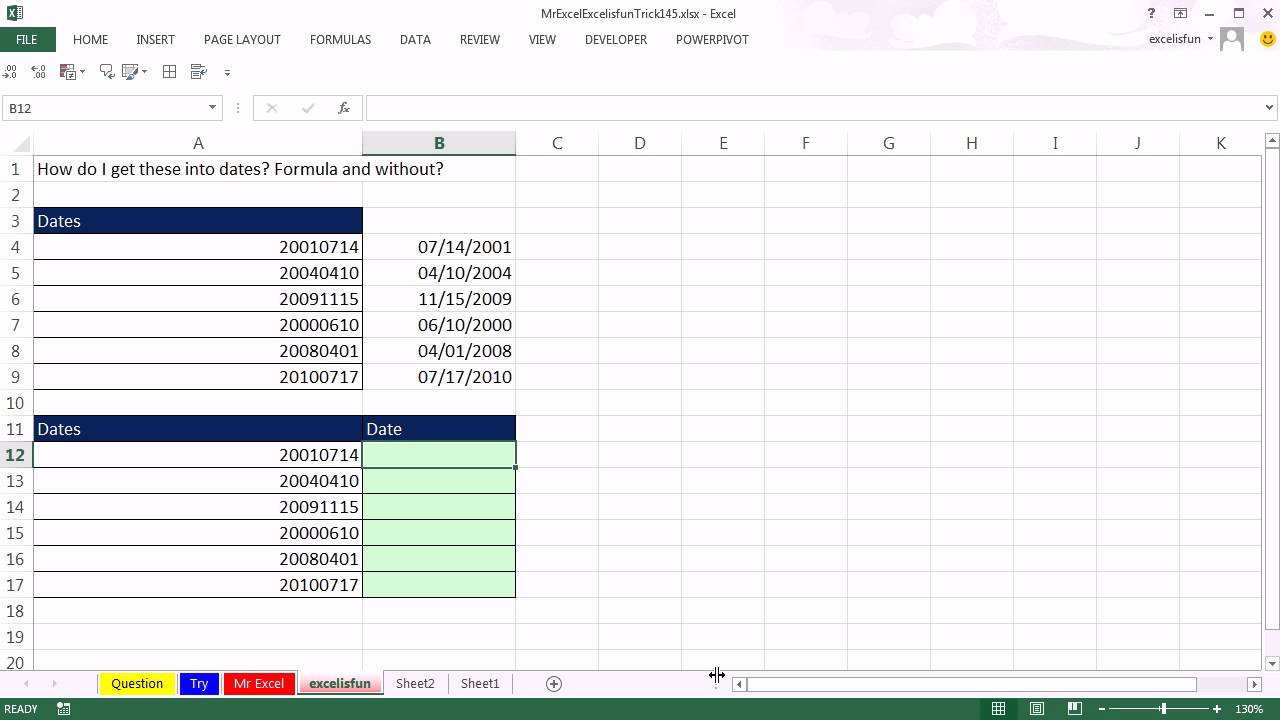Select cell B6 containing 11/15/2009
The image size is (1280, 720).
coord(439,299)
